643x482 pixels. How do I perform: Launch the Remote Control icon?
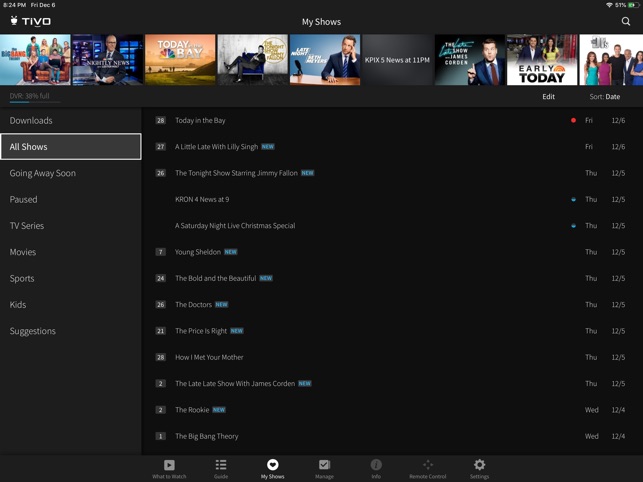click(427, 468)
